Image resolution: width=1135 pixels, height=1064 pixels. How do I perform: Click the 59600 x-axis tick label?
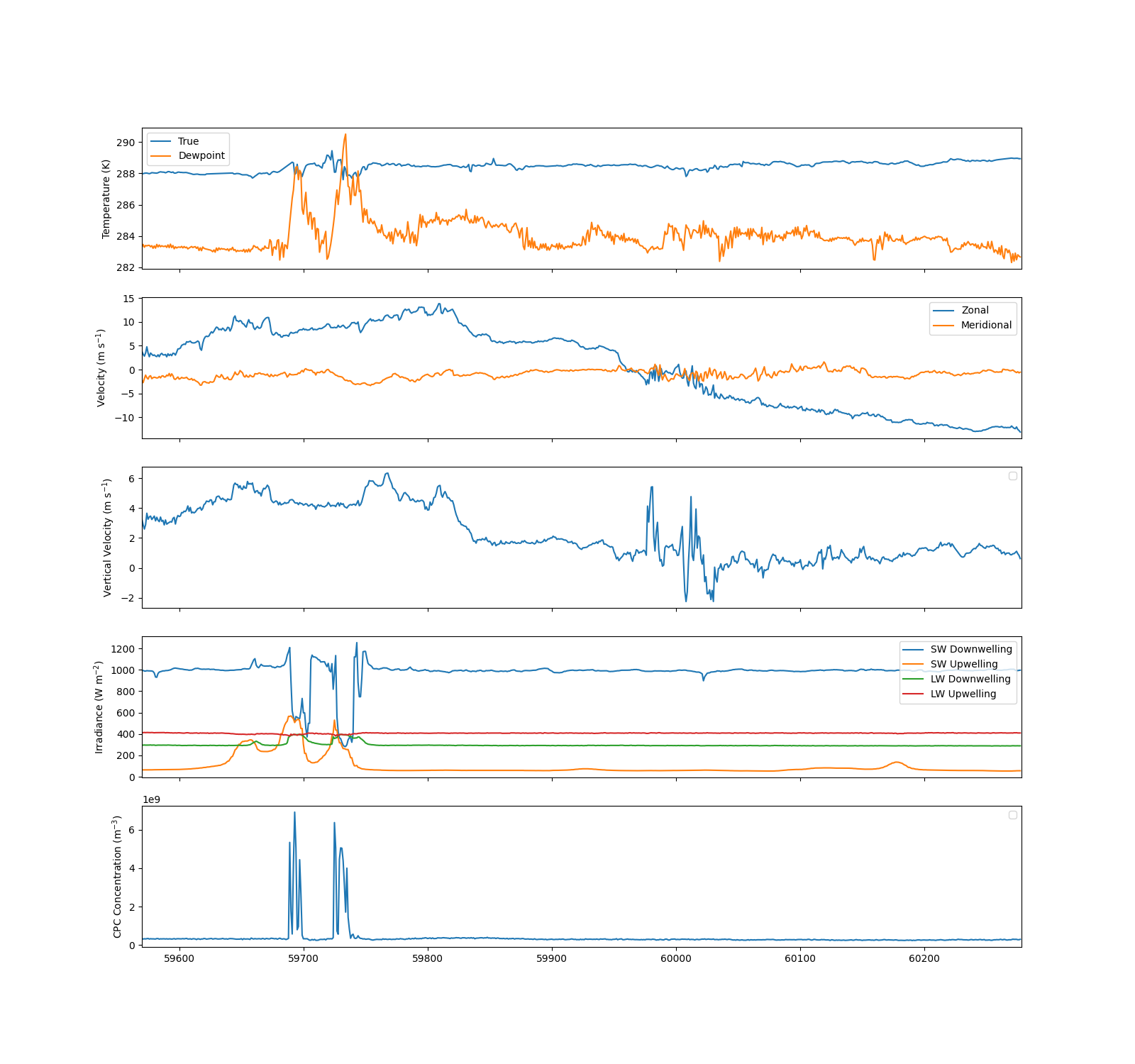(179, 958)
